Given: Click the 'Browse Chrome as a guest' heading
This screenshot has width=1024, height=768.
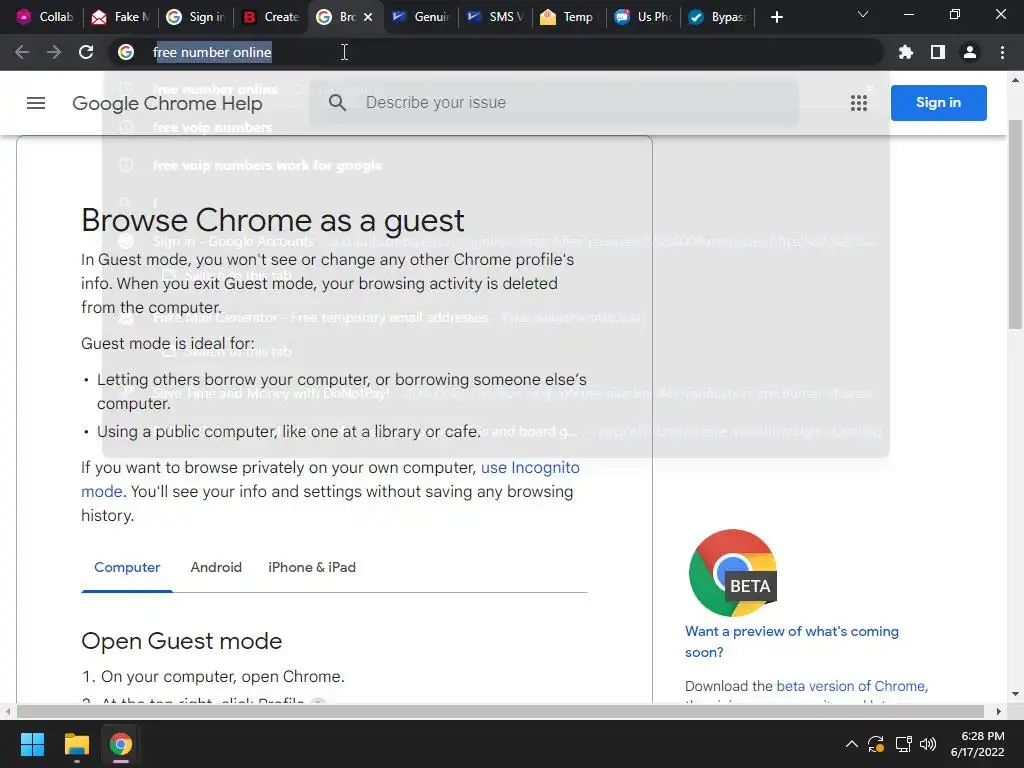Looking at the screenshot, I should (x=273, y=221).
